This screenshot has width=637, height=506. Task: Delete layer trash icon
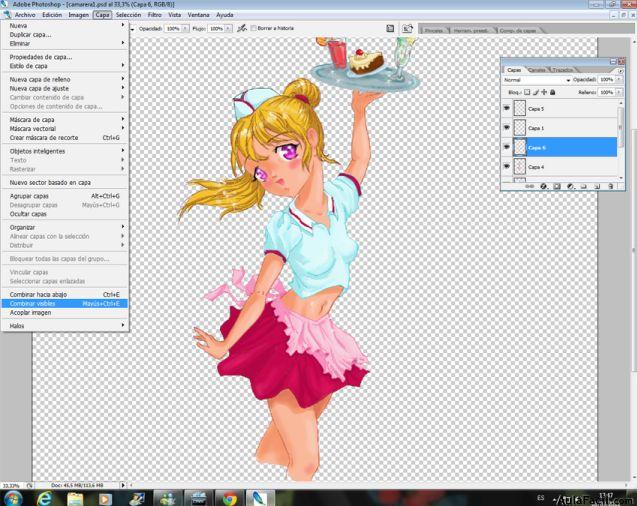click(611, 186)
